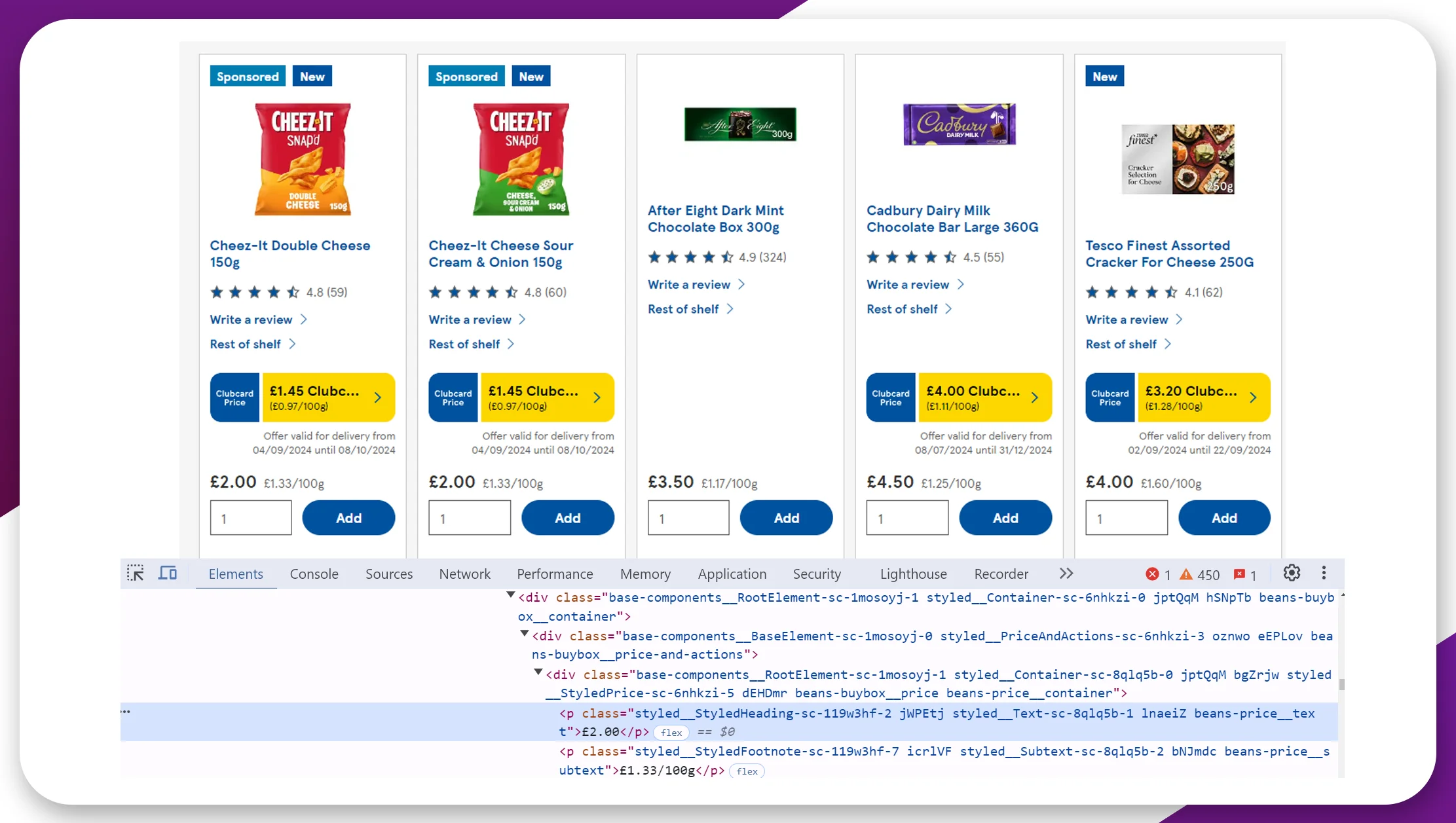The image size is (1456, 823).
Task: Open the Application tab
Action: (732, 574)
